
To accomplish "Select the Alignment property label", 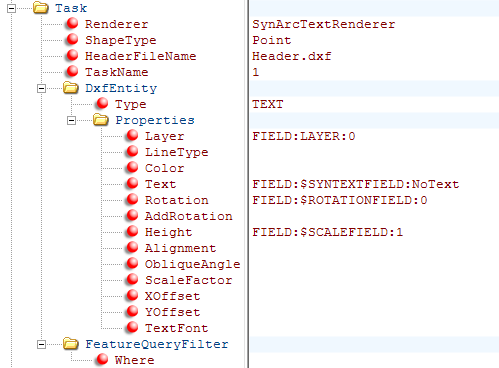I will pos(181,248).
